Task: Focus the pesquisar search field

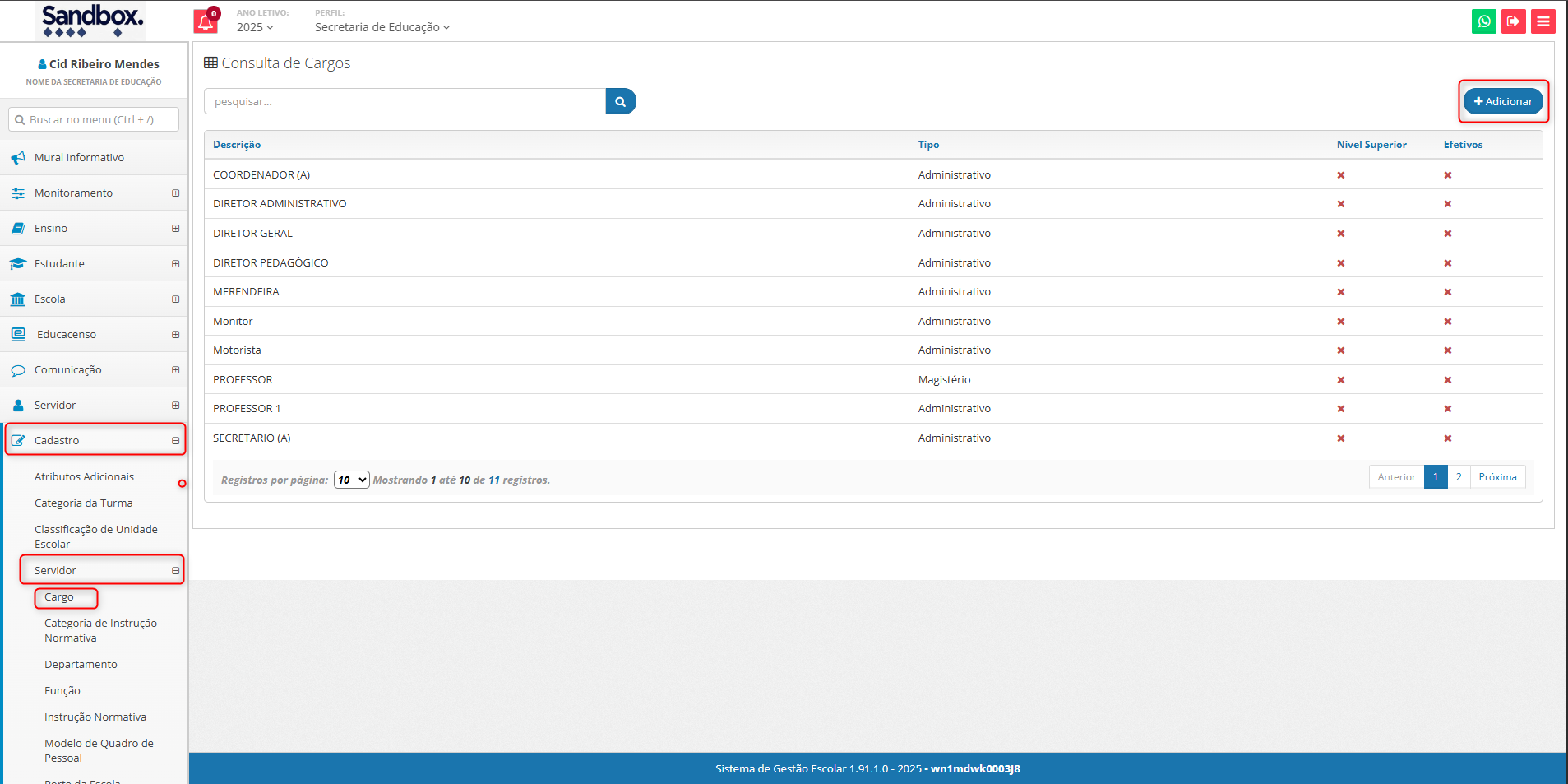Action: 405,101
